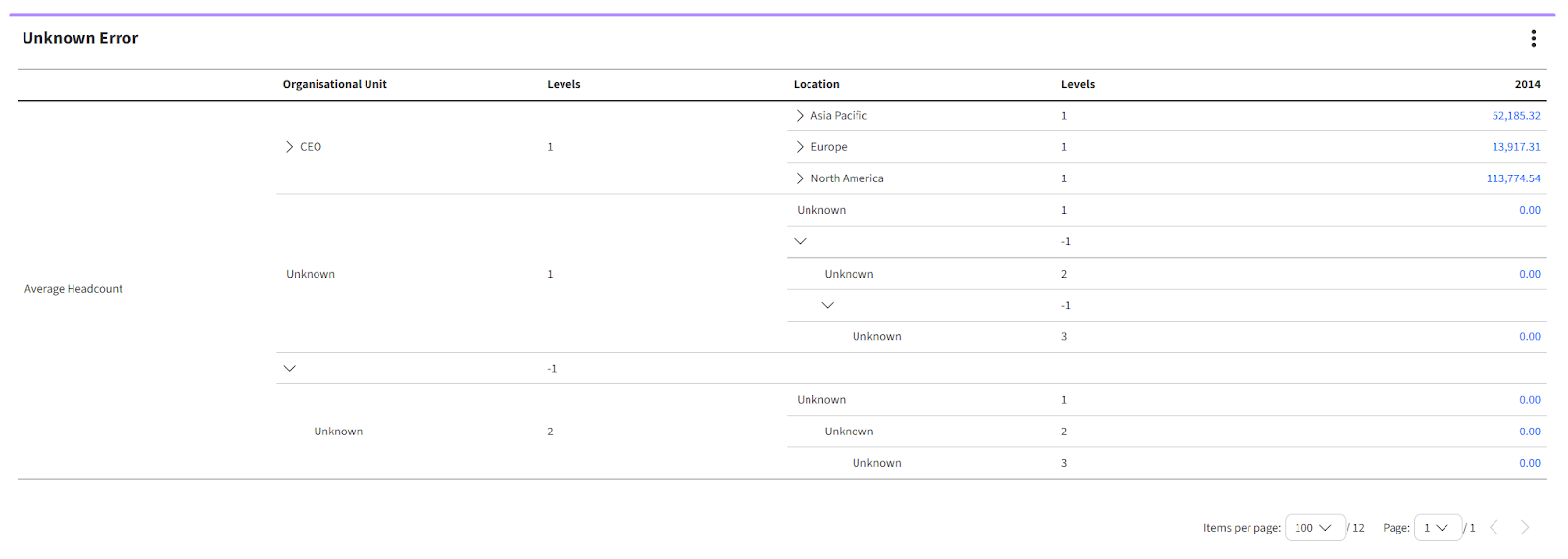
Task: Collapse the chevron row above Unknown level 2 location
Action: click(800, 241)
